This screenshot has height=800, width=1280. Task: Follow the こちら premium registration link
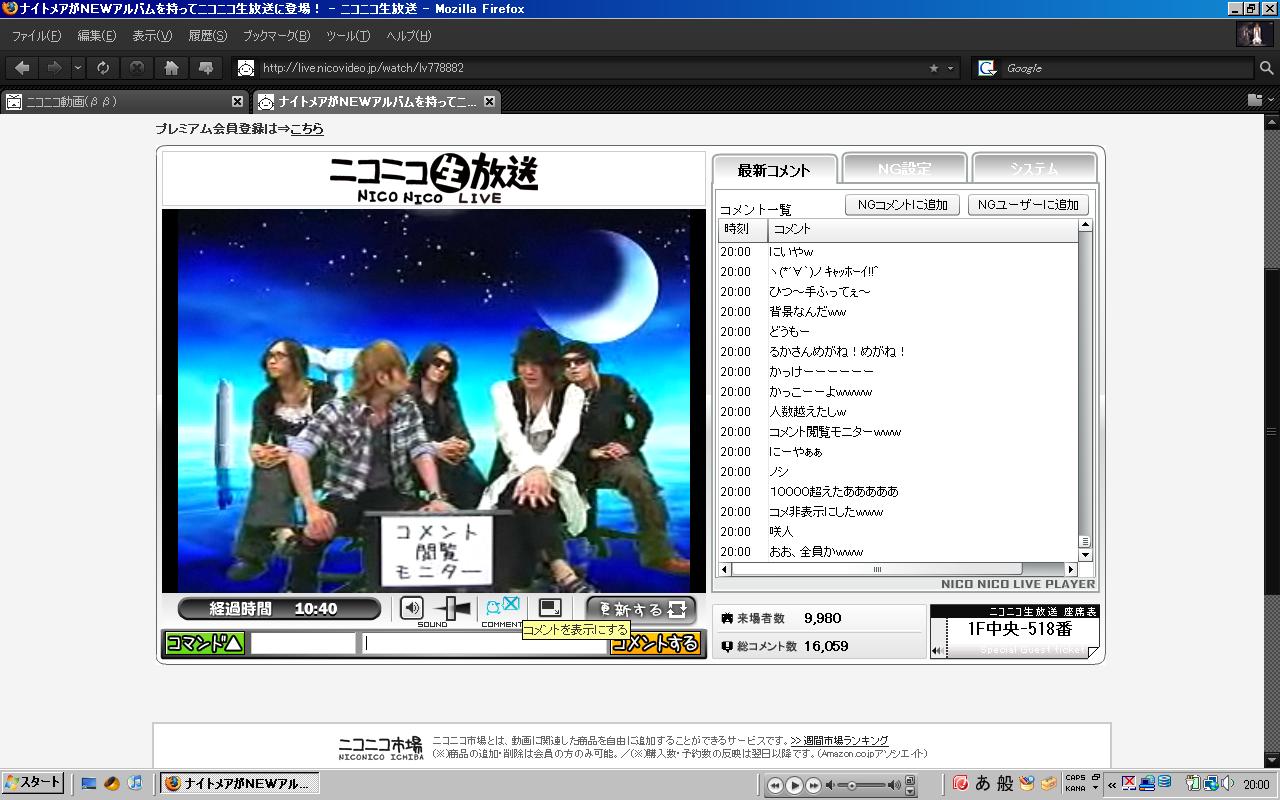point(307,129)
